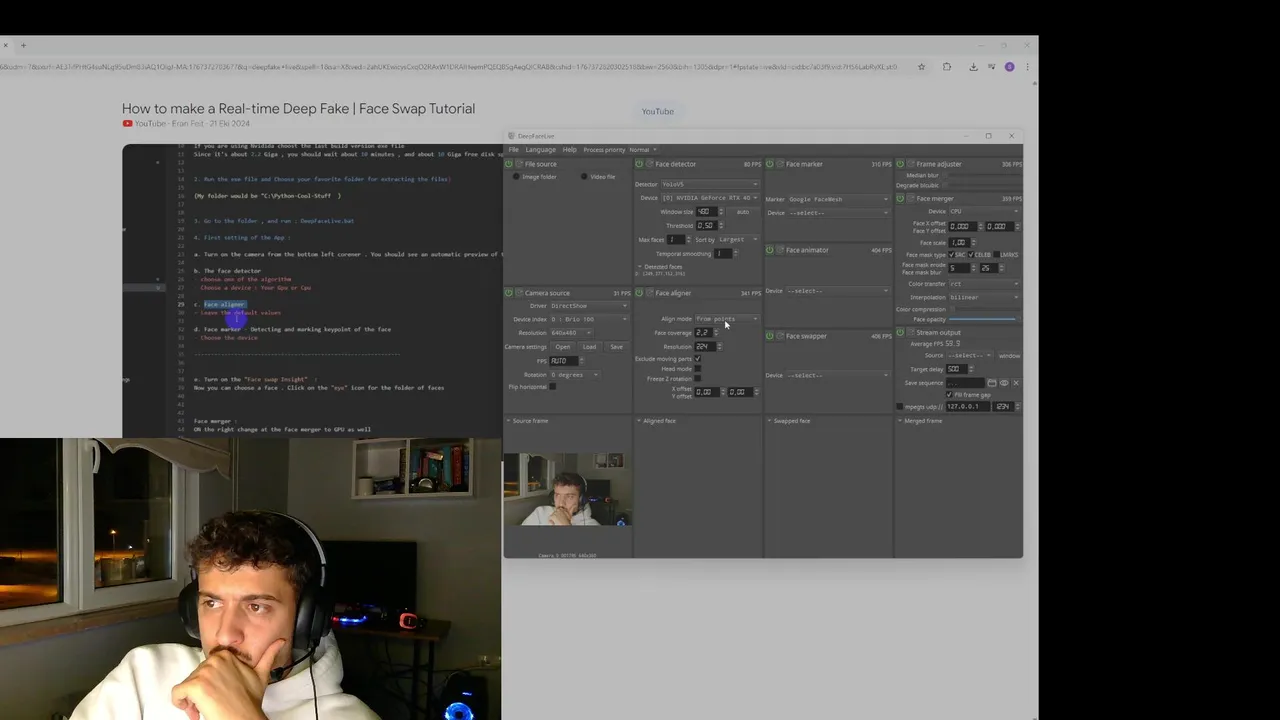The height and width of the screenshot is (720, 1280).
Task: Open the Driver DirectShow dropdown
Action: pos(590,306)
